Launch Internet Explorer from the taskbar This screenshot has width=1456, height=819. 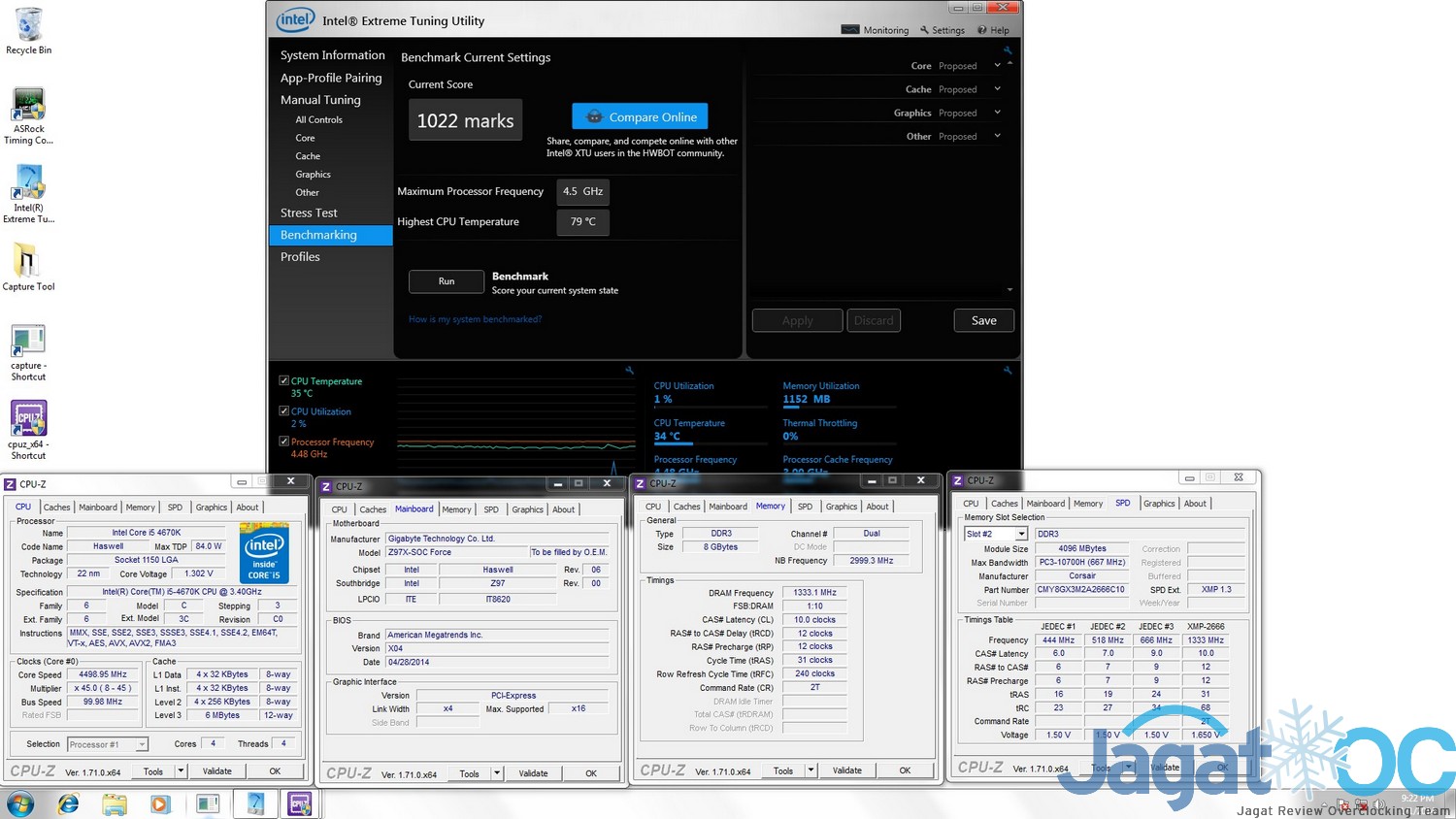pos(68,803)
